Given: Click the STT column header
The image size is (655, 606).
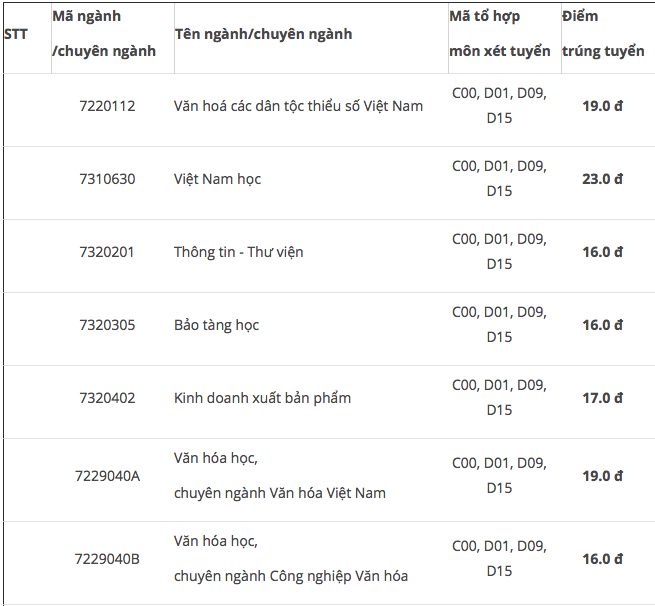Looking at the screenshot, I should pos(16,34).
